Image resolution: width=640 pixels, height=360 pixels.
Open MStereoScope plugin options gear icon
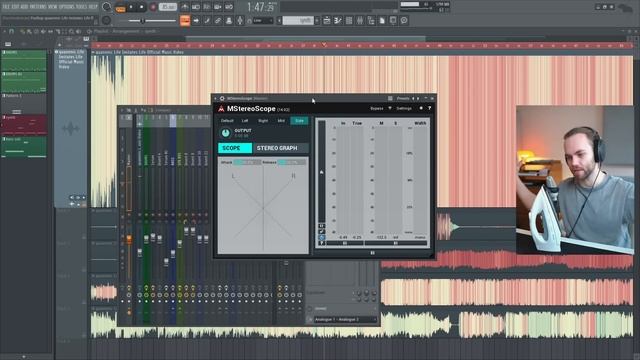tap(222, 98)
